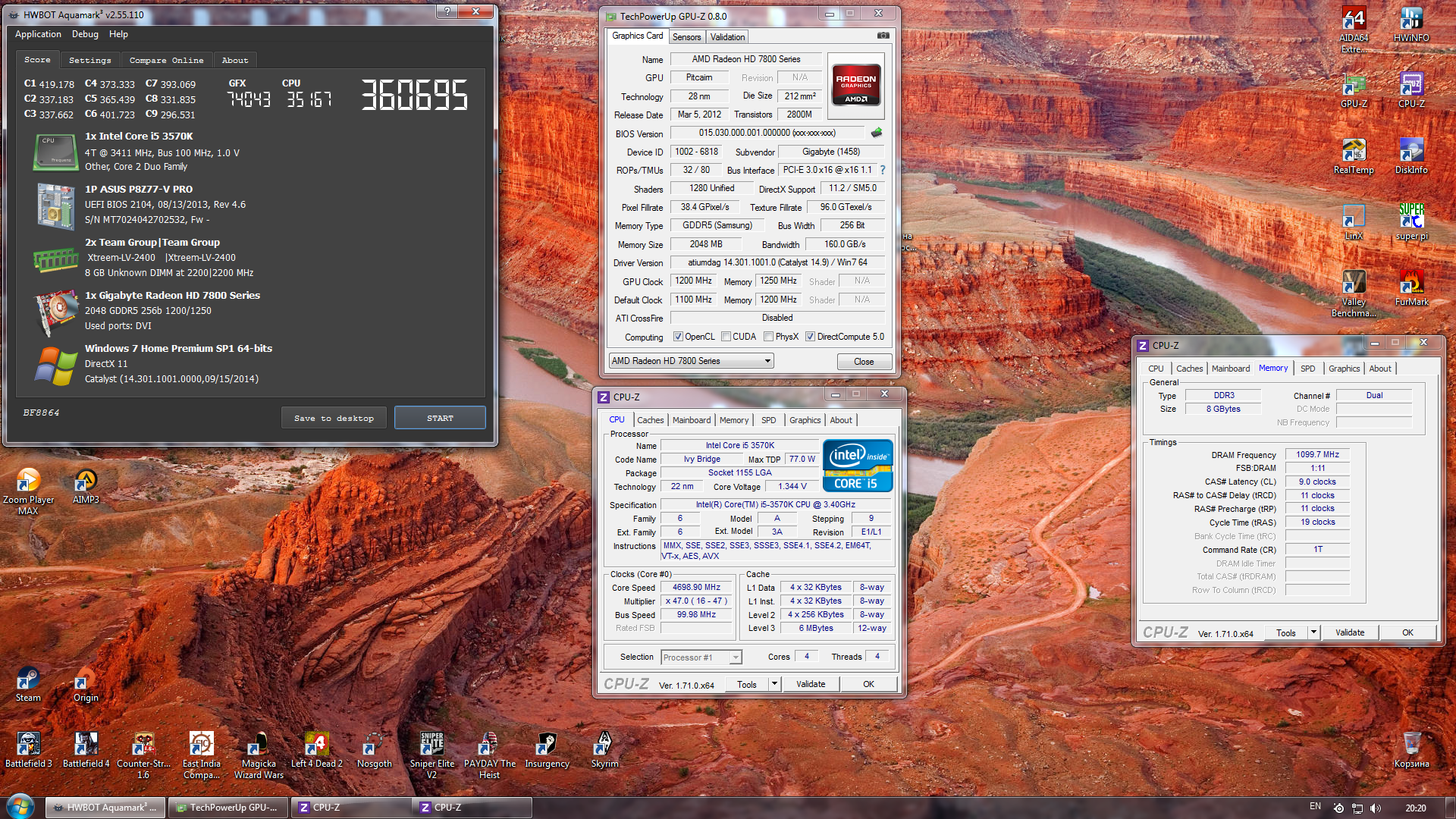Click the Aquamark help question button in title bar

tap(447, 11)
